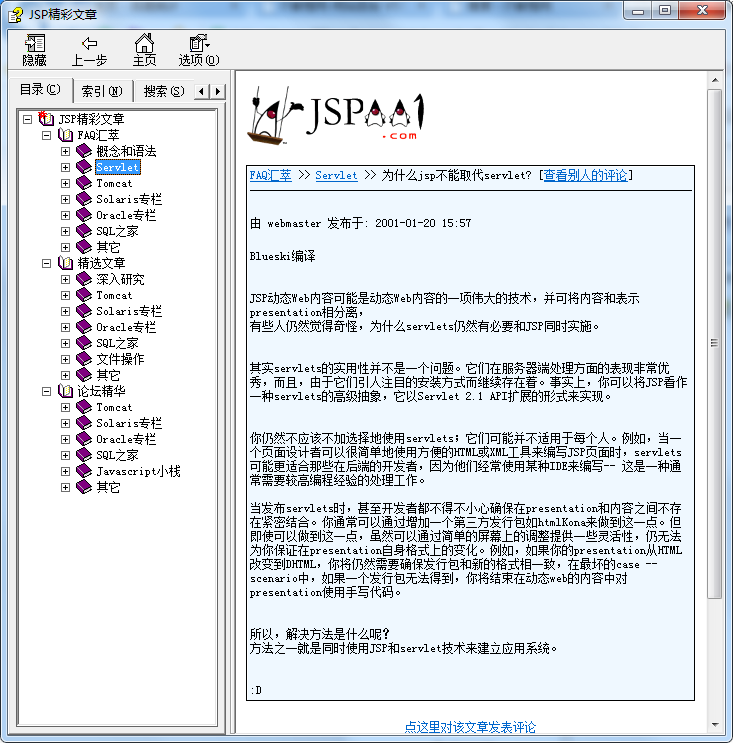Click the 上一步 (Back) arrow icon
Screen dimensions: 733x743
pos(89,43)
